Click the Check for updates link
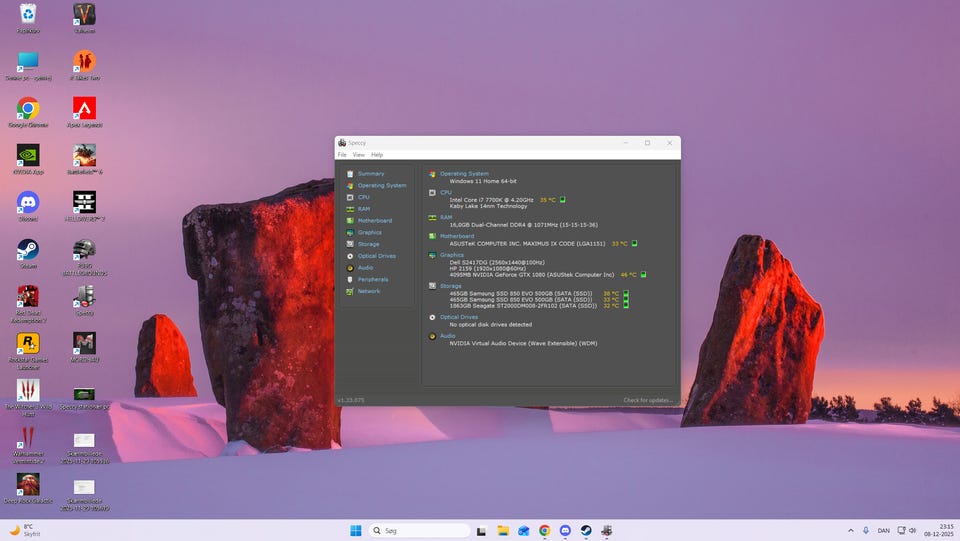This screenshot has height=541, width=960. tap(648, 400)
